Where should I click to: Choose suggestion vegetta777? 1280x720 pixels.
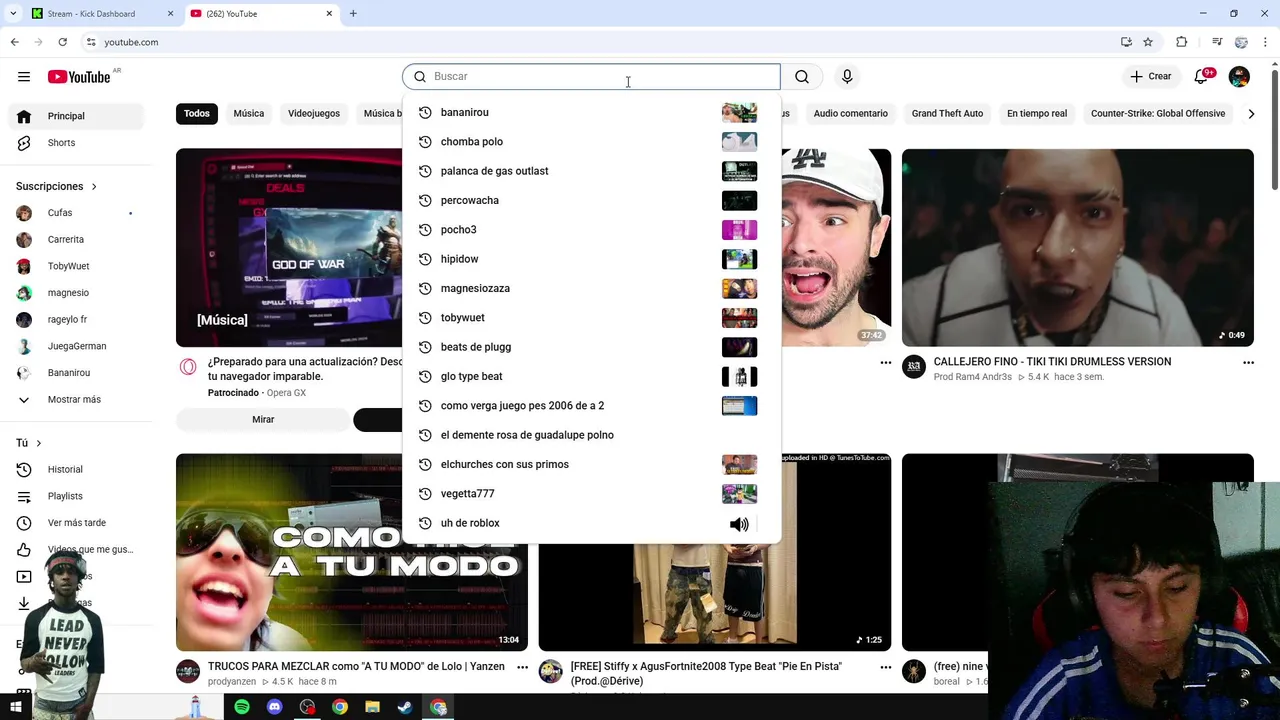591,494
